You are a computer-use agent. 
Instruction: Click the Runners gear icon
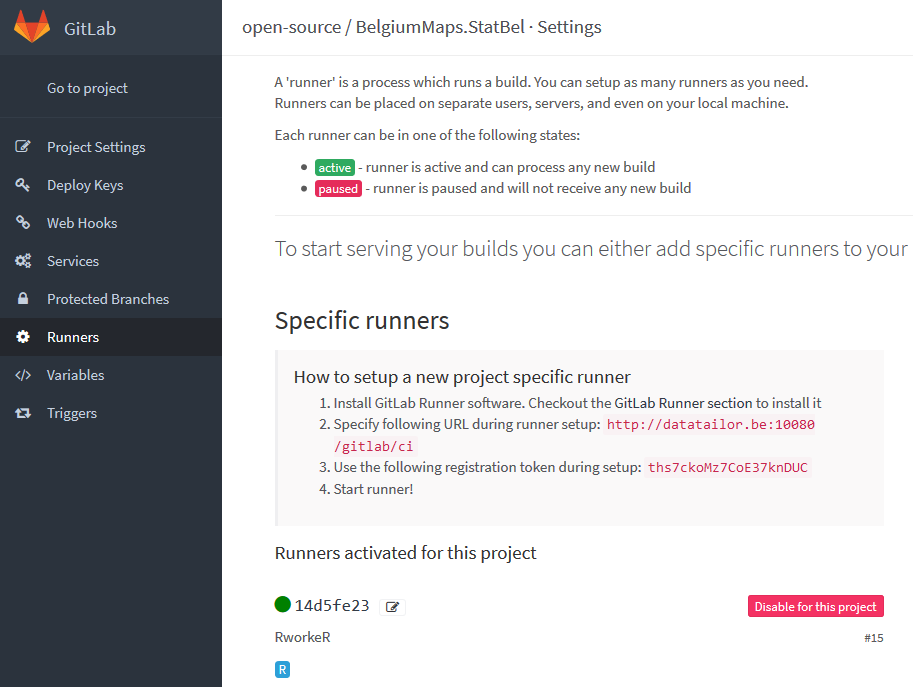click(x=23, y=337)
